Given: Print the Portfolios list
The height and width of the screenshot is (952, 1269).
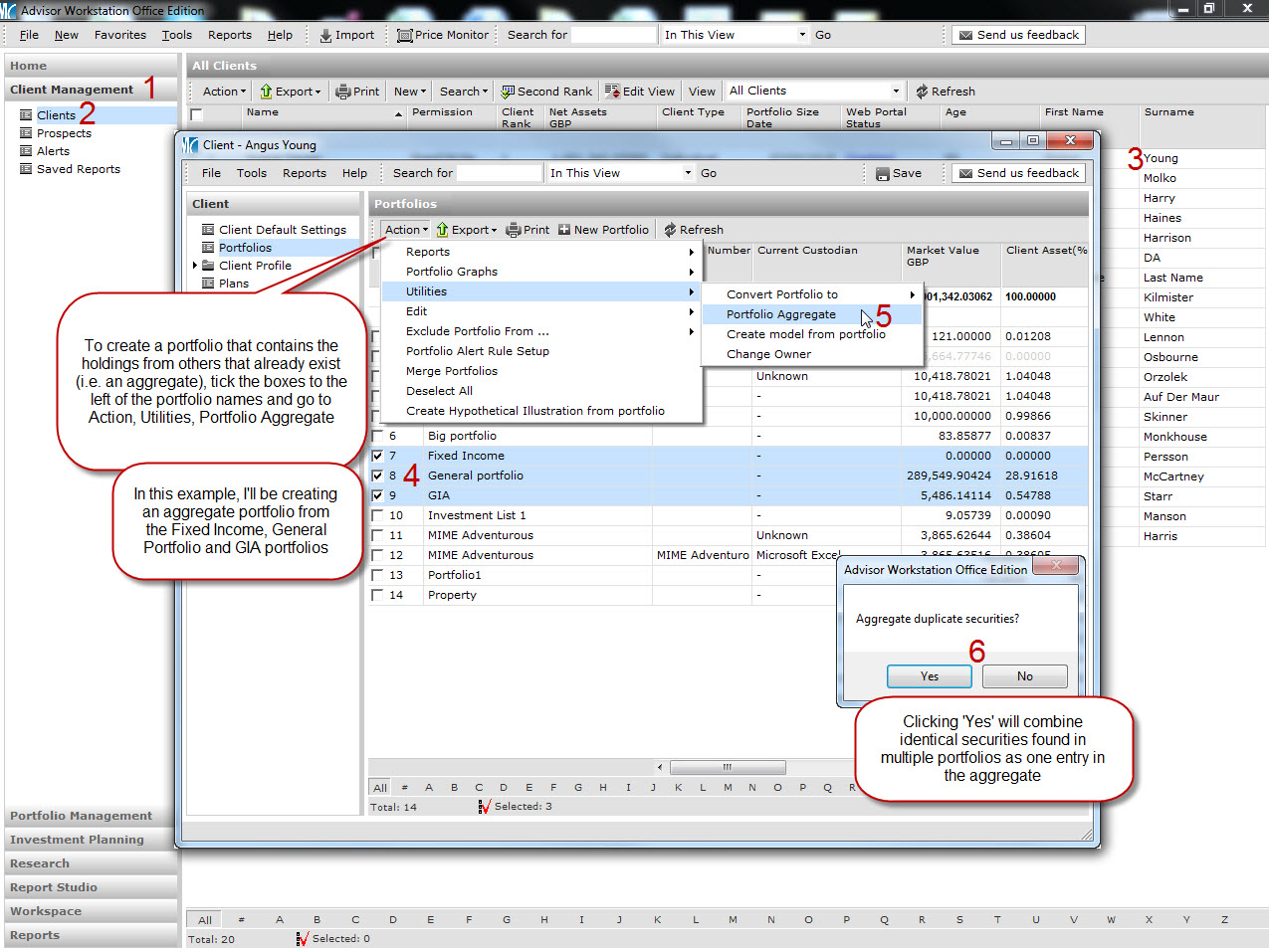Looking at the screenshot, I should pyautogui.click(x=514, y=230).
